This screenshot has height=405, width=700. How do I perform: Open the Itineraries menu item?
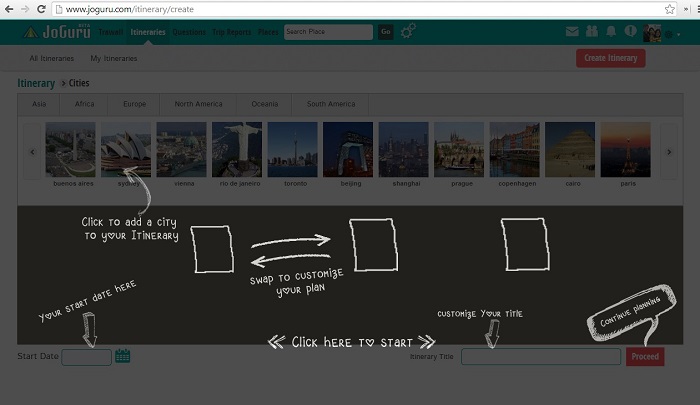(x=148, y=32)
